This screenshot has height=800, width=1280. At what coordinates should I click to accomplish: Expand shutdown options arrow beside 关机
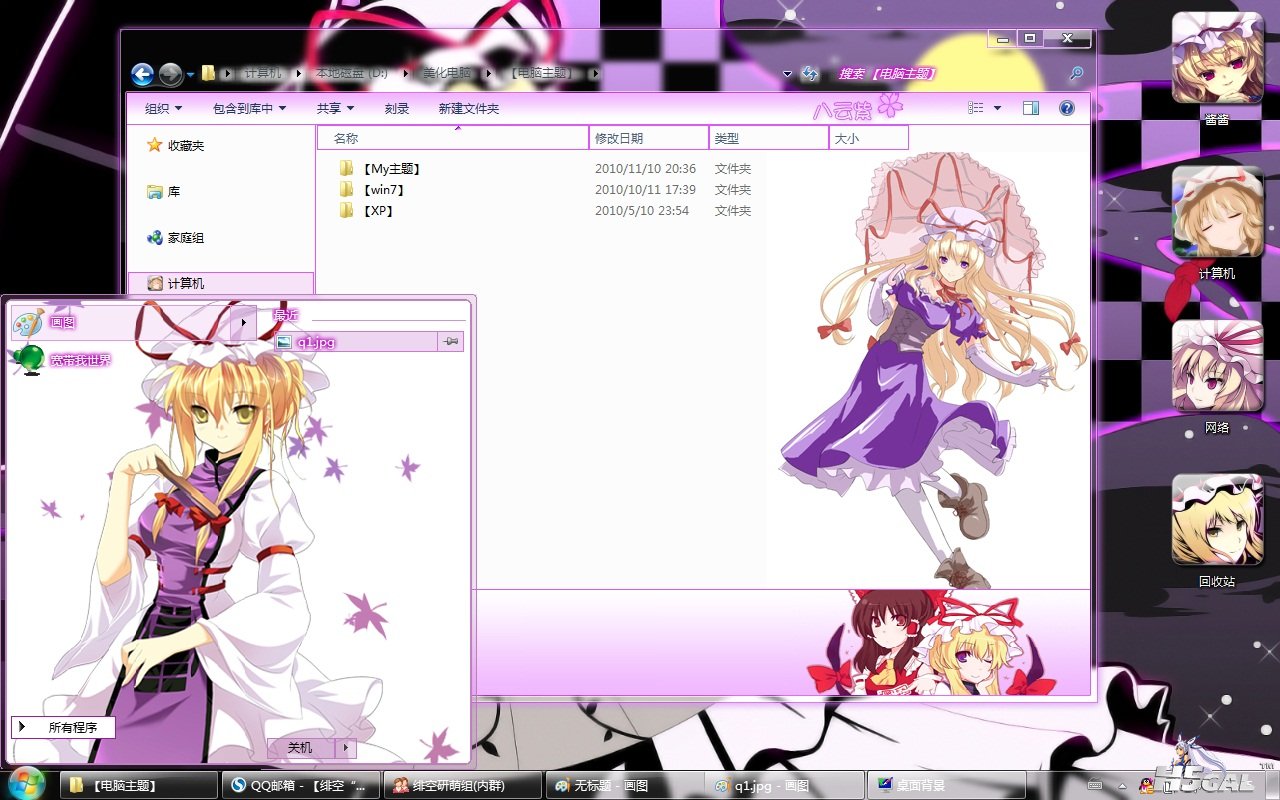pos(345,748)
